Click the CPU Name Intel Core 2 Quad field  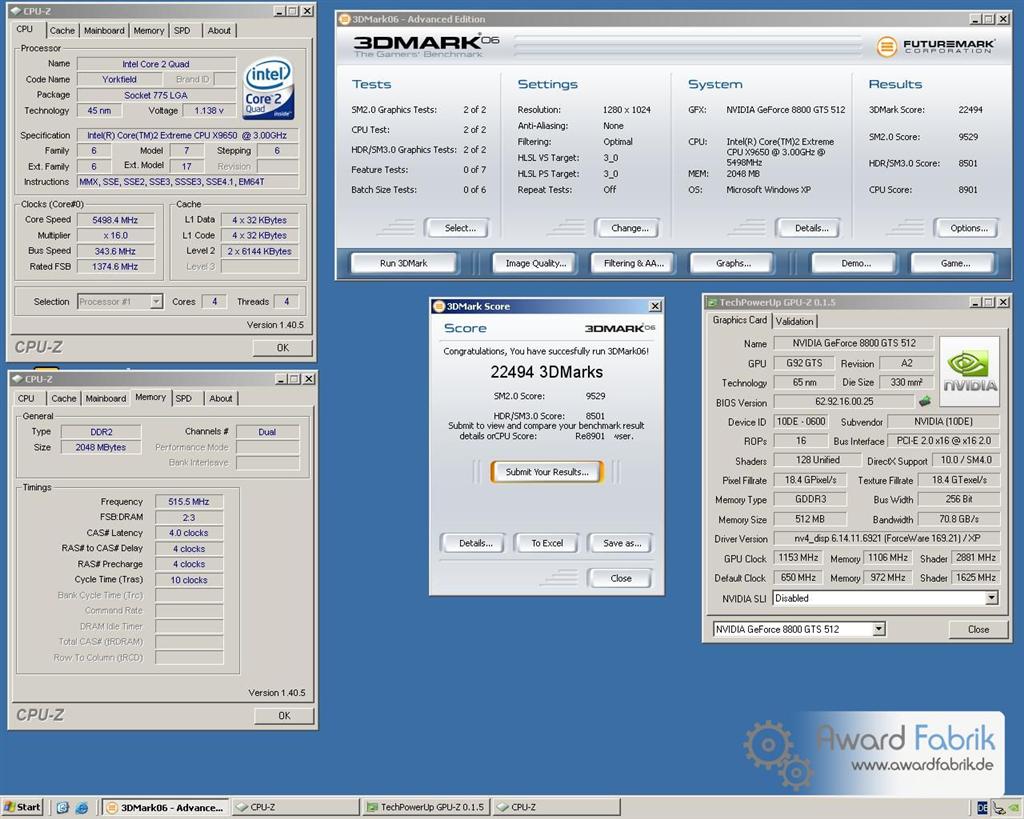point(156,64)
